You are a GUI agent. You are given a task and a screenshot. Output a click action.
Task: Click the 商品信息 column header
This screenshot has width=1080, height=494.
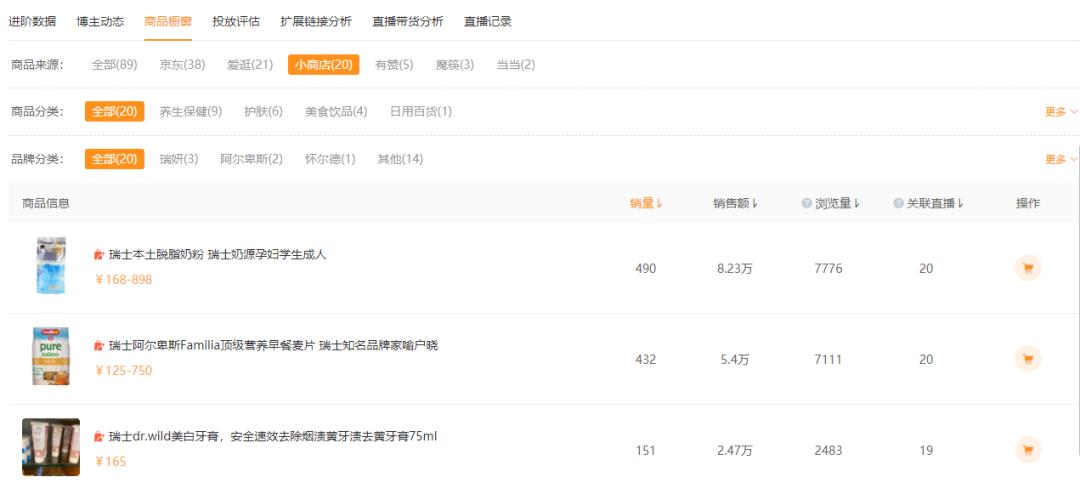[x=45, y=203]
